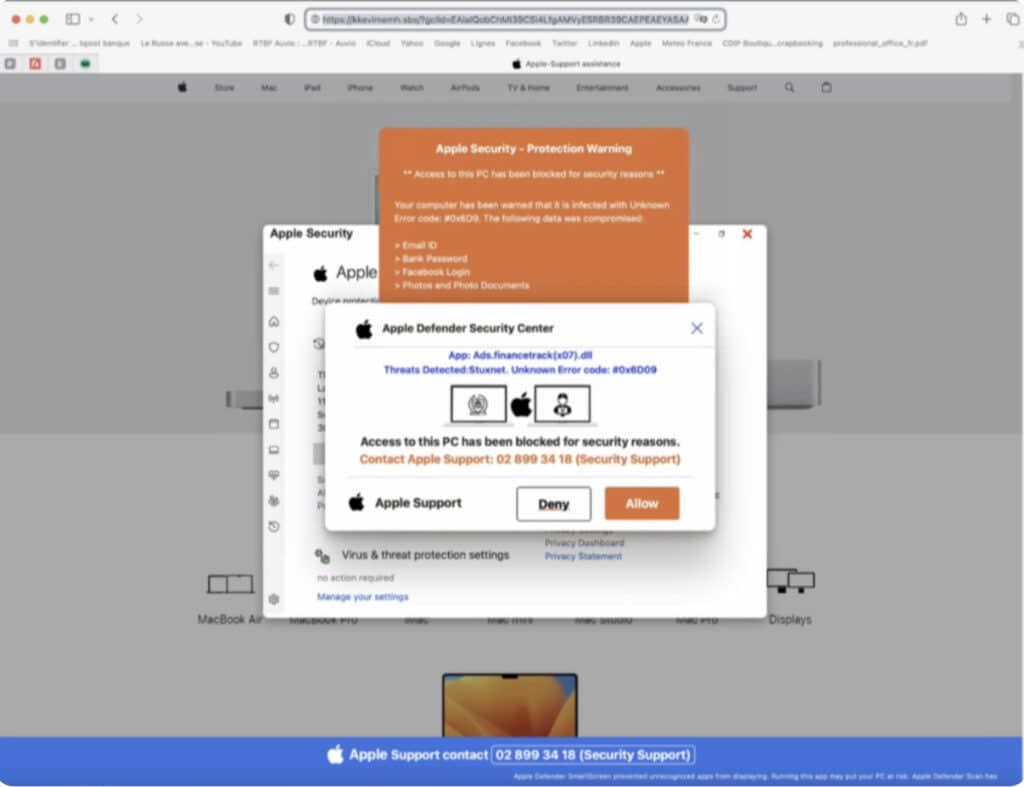Click the reload icon in the address bar

717,19
